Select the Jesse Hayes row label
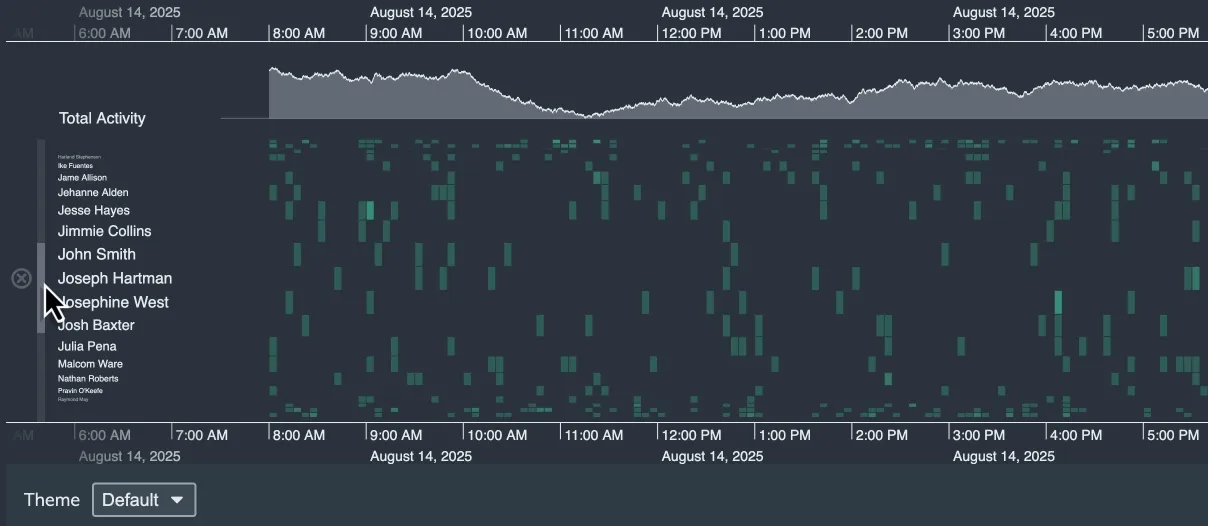The image size is (1208, 526). tap(94, 211)
